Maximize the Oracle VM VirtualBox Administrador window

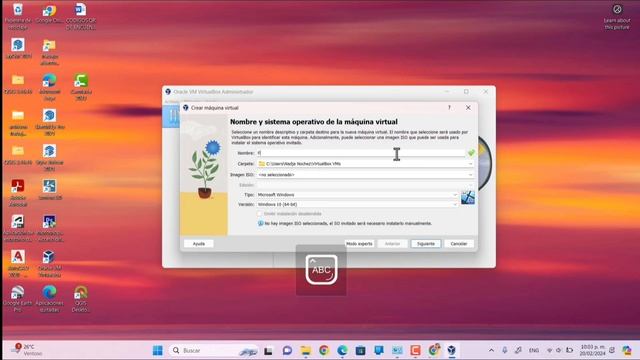coord(466,92)
